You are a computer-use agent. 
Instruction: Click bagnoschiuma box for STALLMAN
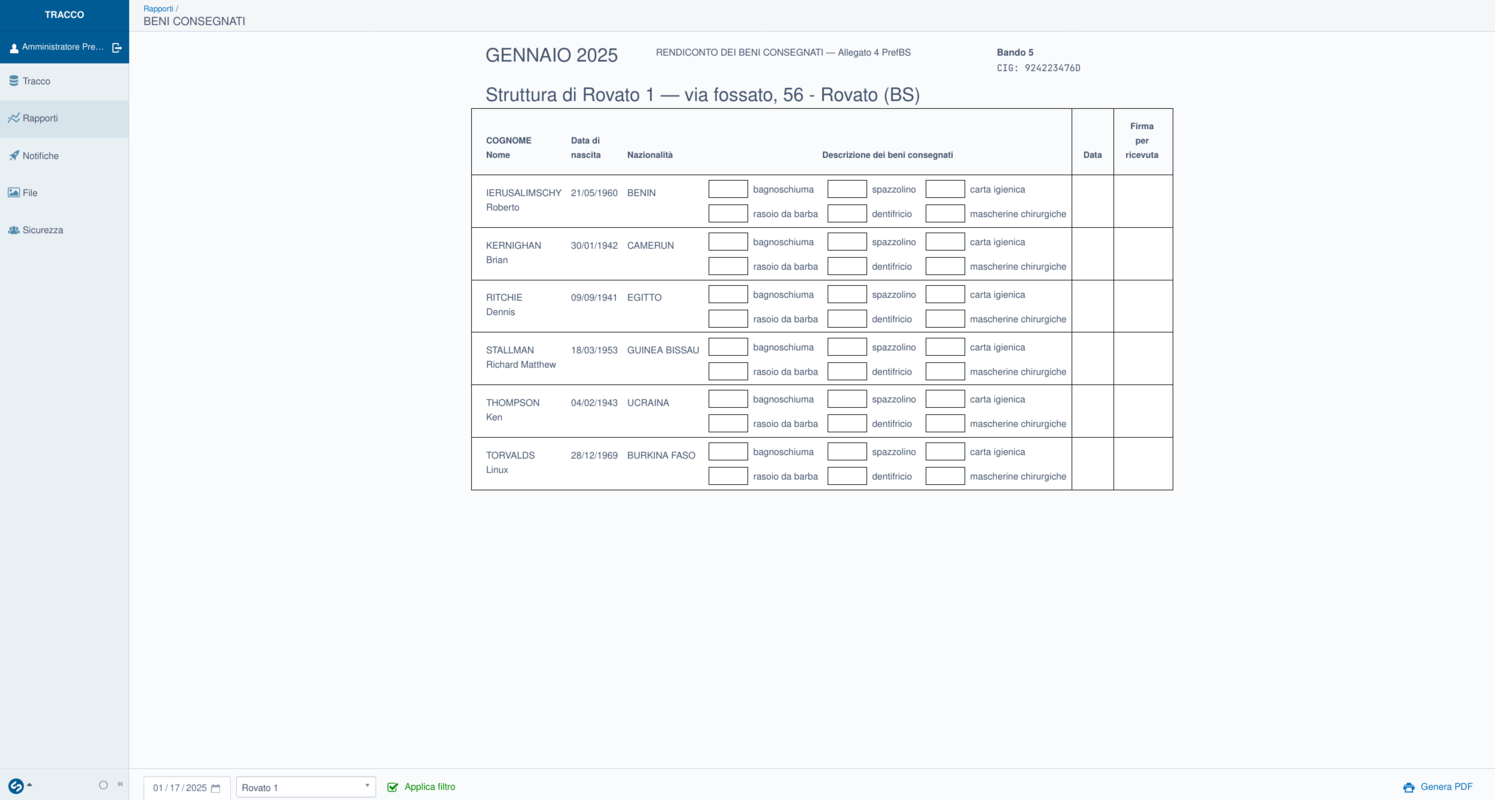pyautogui.click(x=728, y=347)
